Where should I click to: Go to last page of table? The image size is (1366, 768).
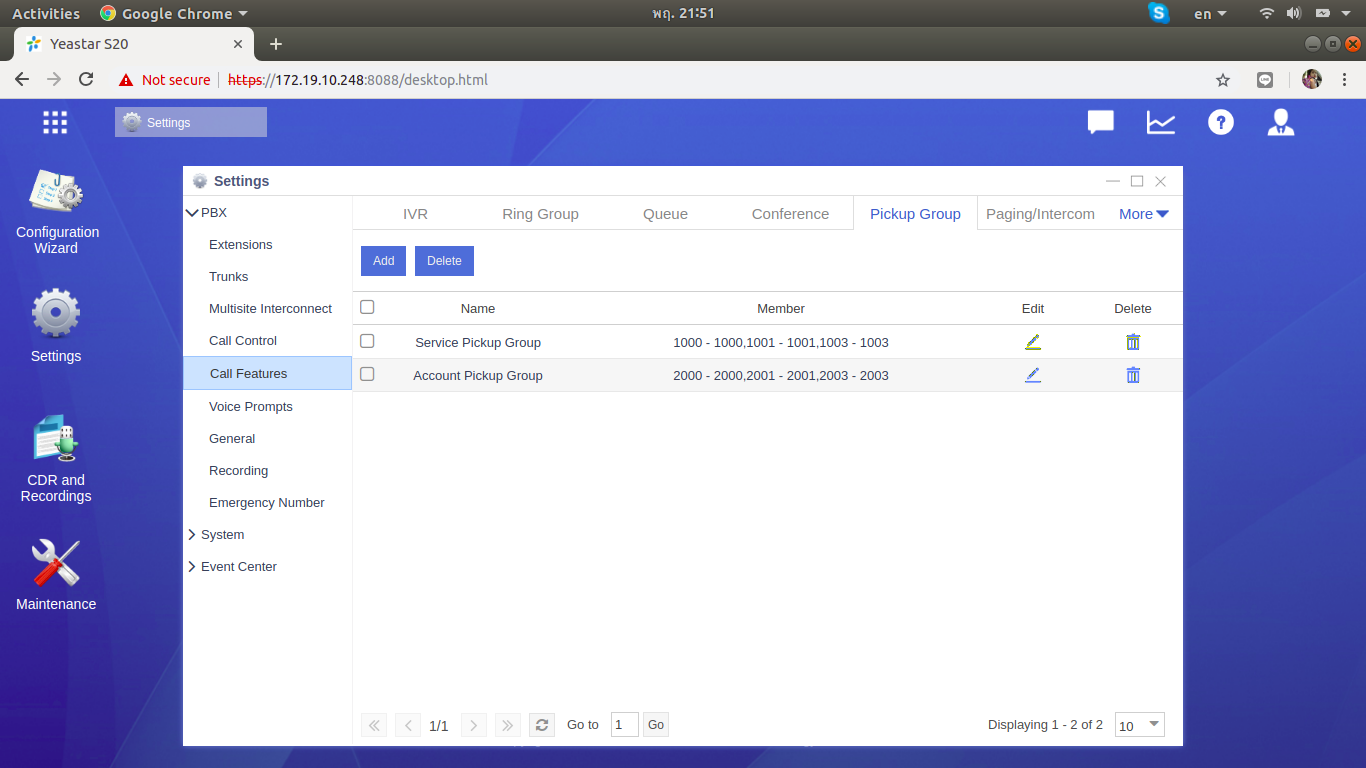coord(508,725)
